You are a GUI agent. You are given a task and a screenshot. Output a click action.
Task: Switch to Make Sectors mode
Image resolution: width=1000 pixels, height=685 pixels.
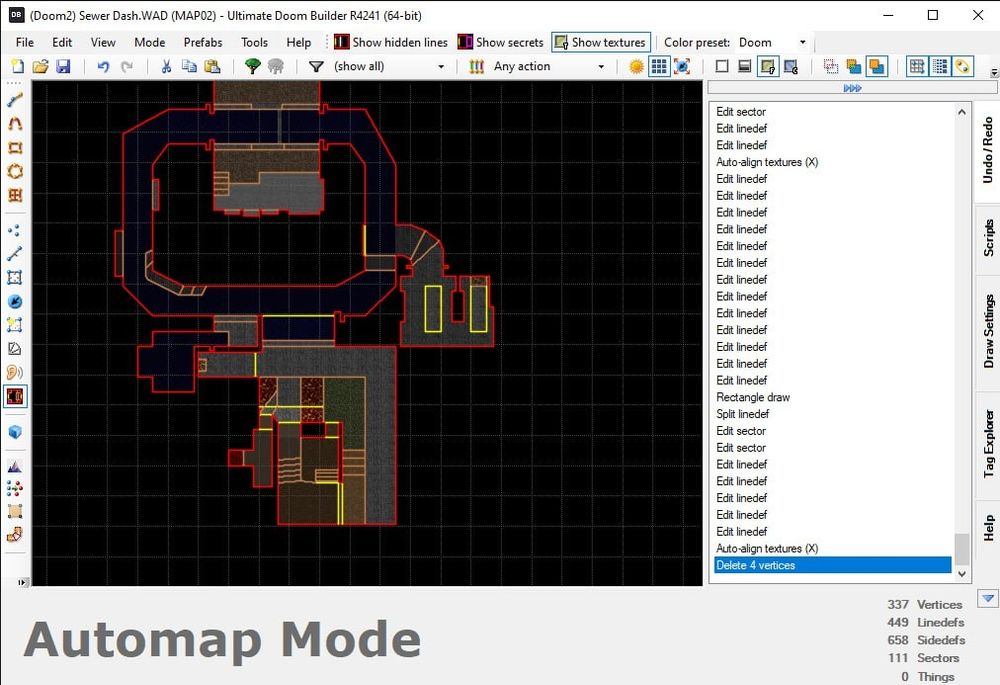(15, 325)
